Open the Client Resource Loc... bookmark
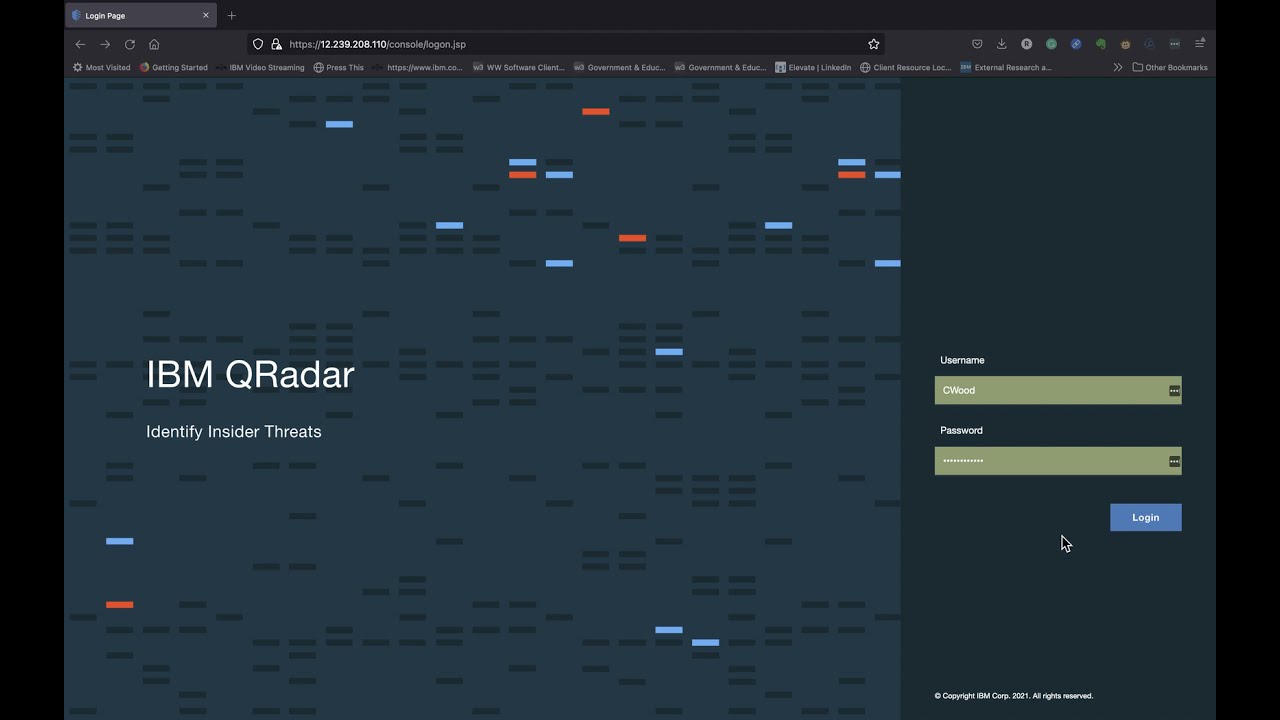Image resolution: width=1280 pixels, height=720 pixels. click(x=906, y=68)
